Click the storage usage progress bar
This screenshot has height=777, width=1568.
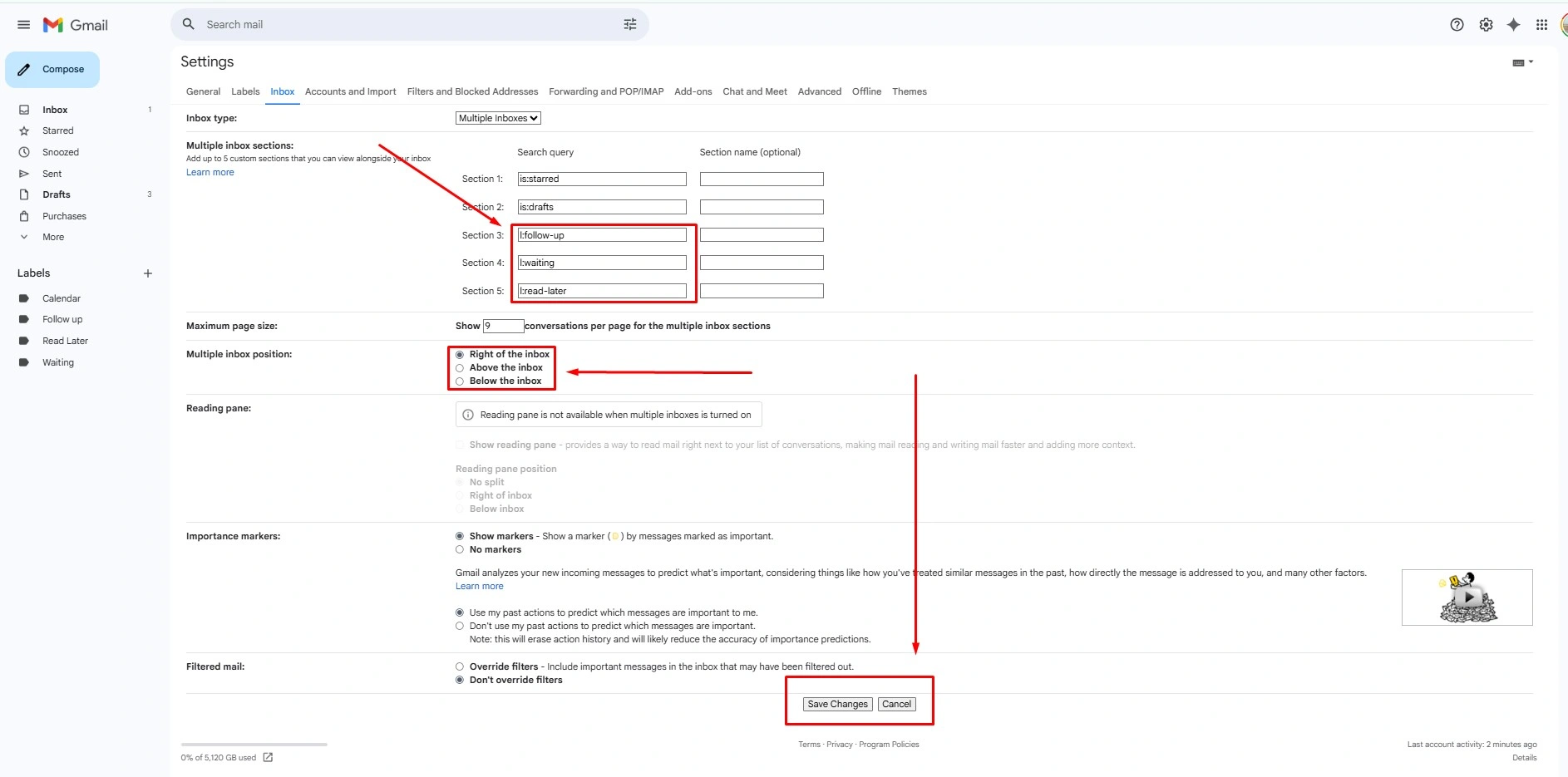click(254, 745)
